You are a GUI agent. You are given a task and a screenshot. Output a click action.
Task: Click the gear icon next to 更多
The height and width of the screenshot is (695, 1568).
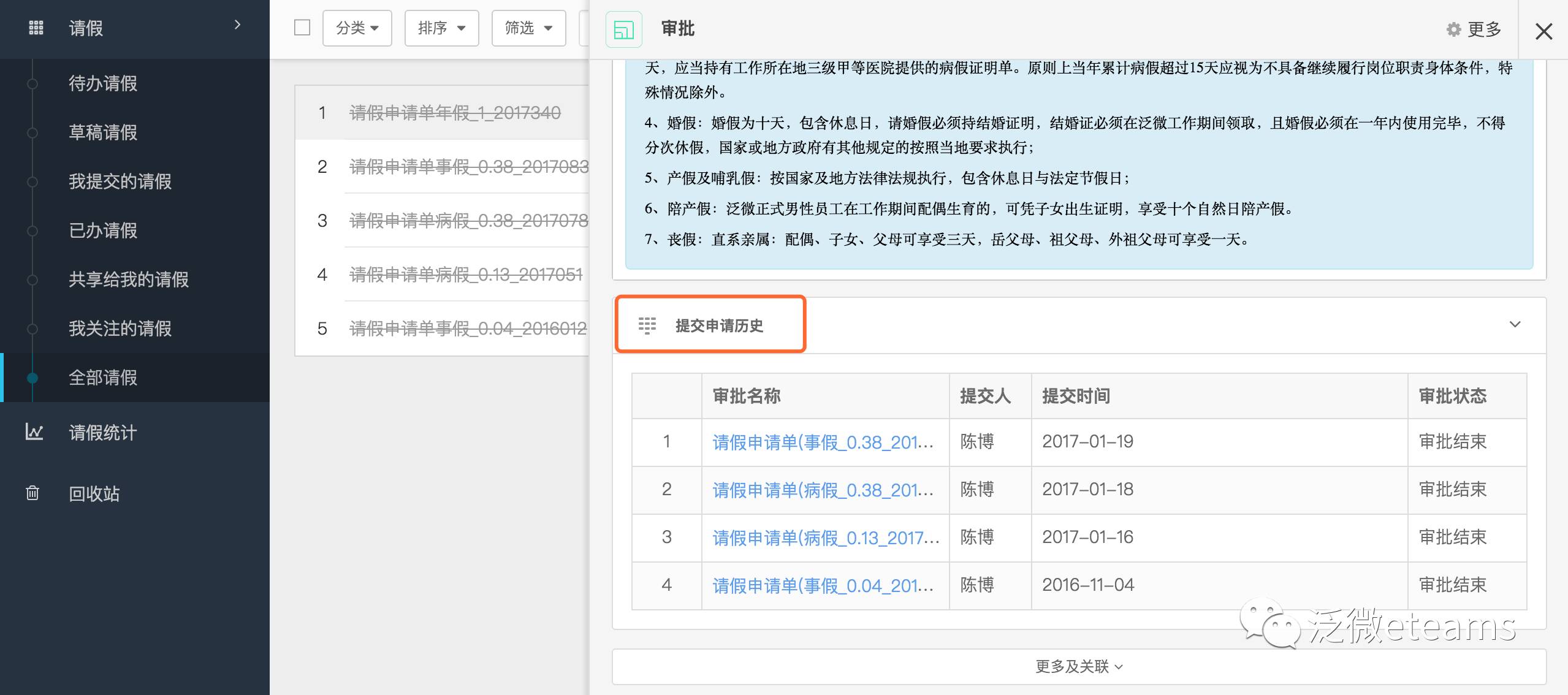[x=1453, y=29]
